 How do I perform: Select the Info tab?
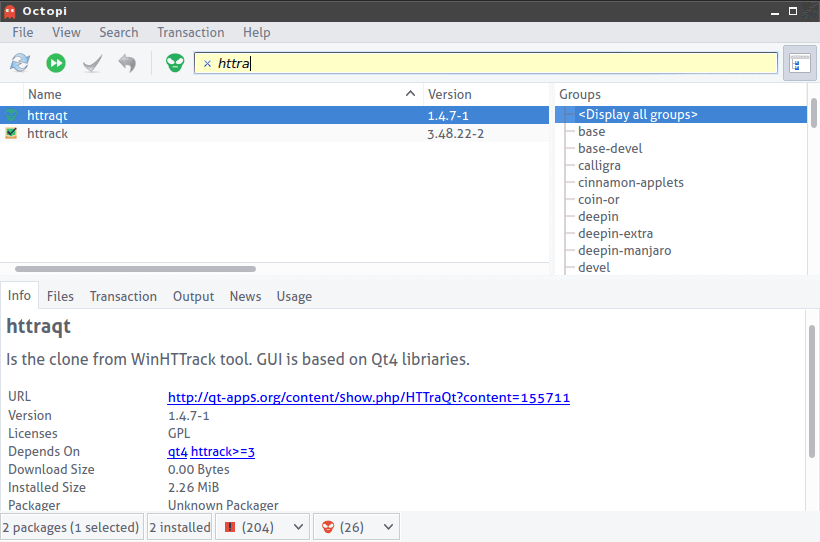point(19,296)
